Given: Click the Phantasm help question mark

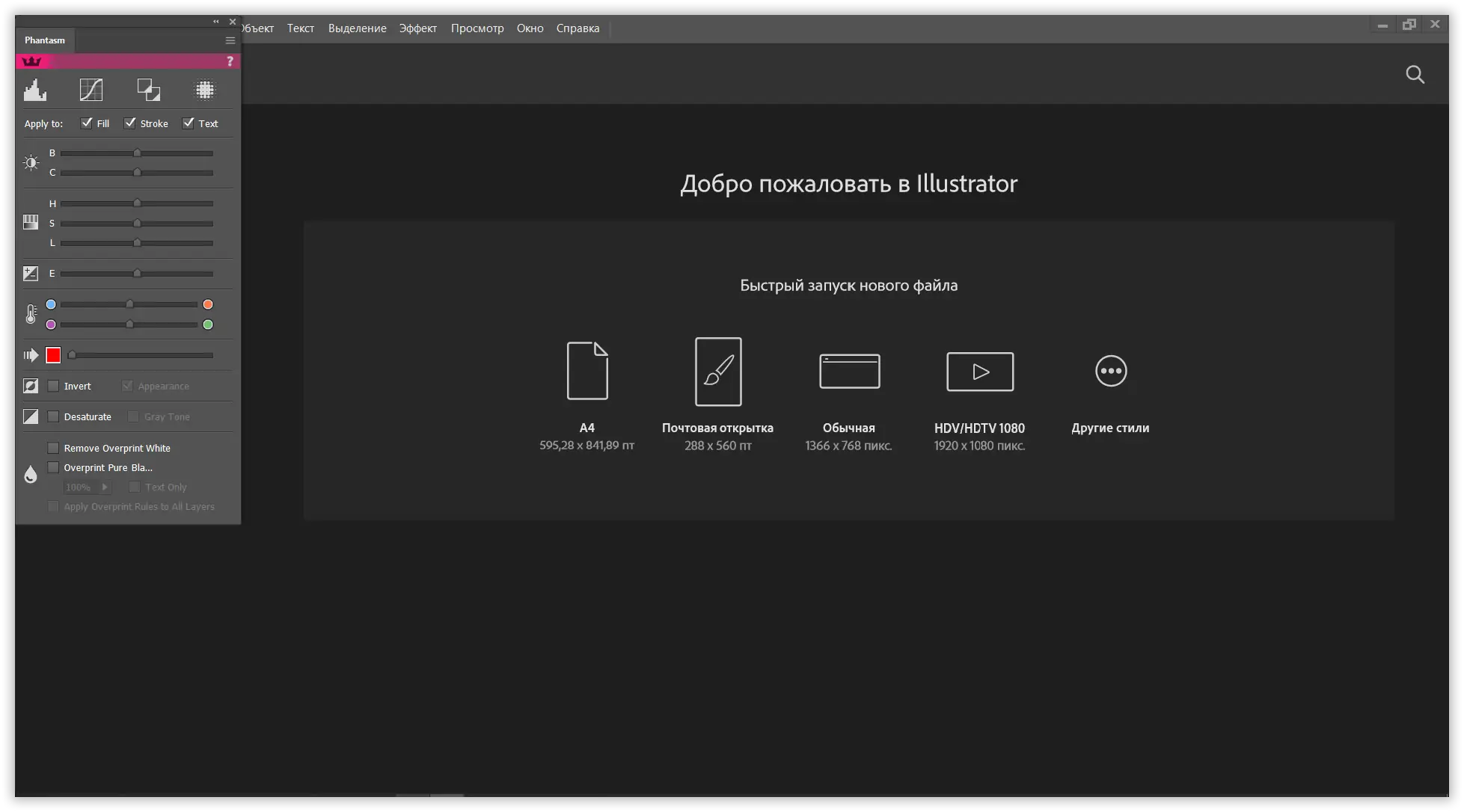Looking at the screenshot, I should pos(230,61).
